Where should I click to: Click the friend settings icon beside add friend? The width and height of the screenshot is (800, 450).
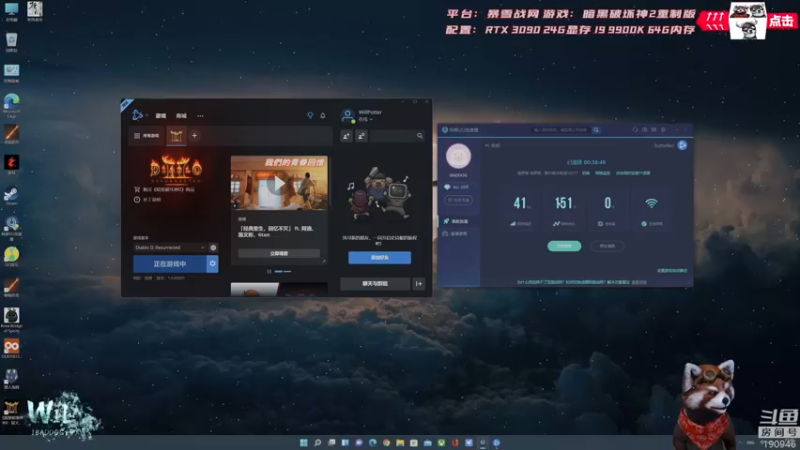click(361, 136)
